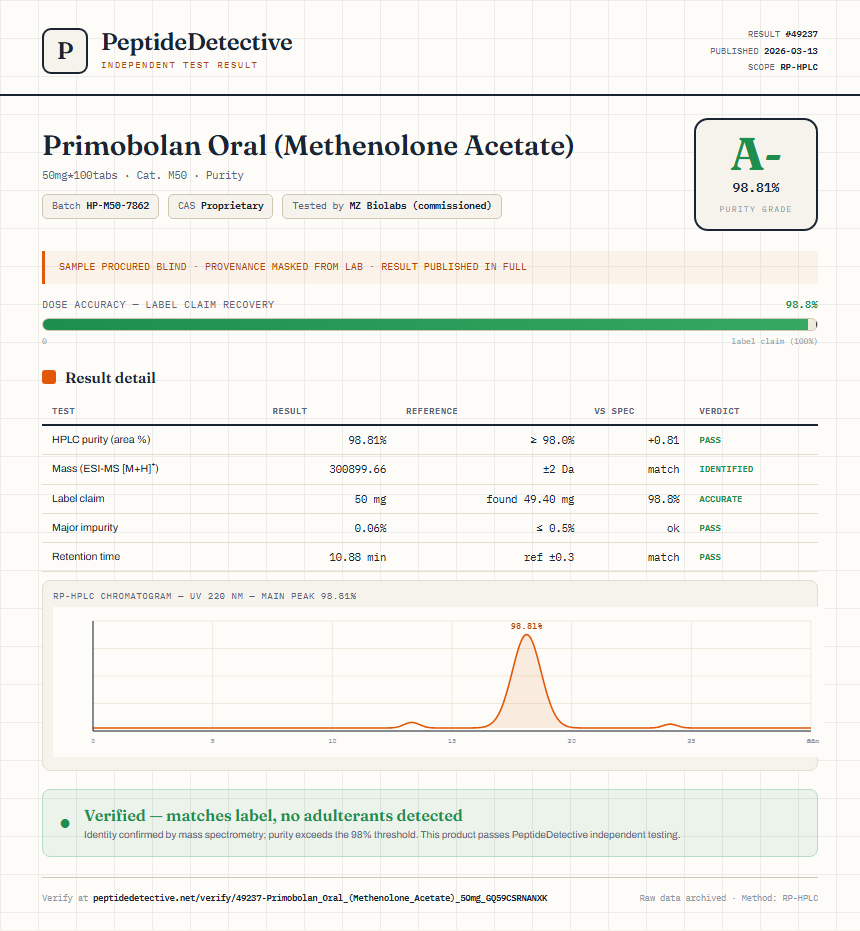Click the sample procured blind notice banner
The height and width of the screenshot is (931, 860).
click(429, 267)
